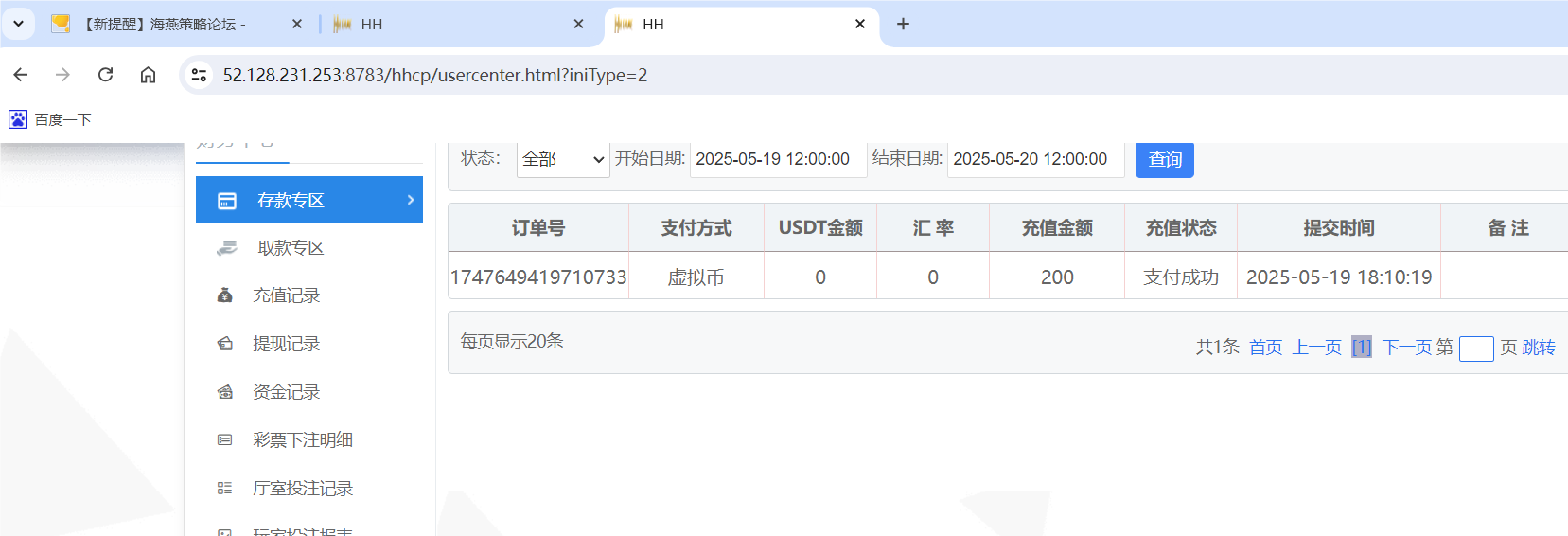Click the 首页 pagination link
This screenshot has height=536, width=1568.
pyautogui.click(x=1265, y=348)
